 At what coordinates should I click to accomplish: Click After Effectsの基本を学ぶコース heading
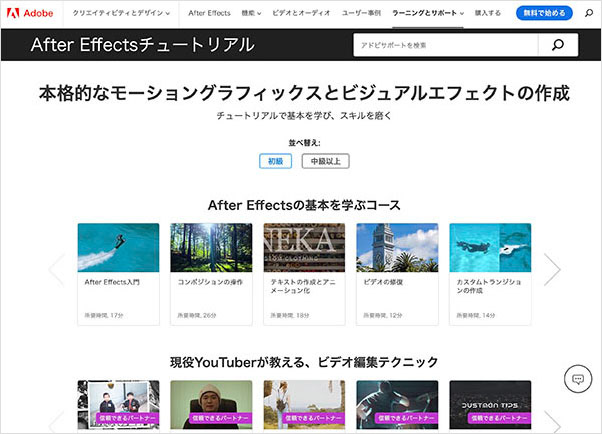tap(304, 205)
